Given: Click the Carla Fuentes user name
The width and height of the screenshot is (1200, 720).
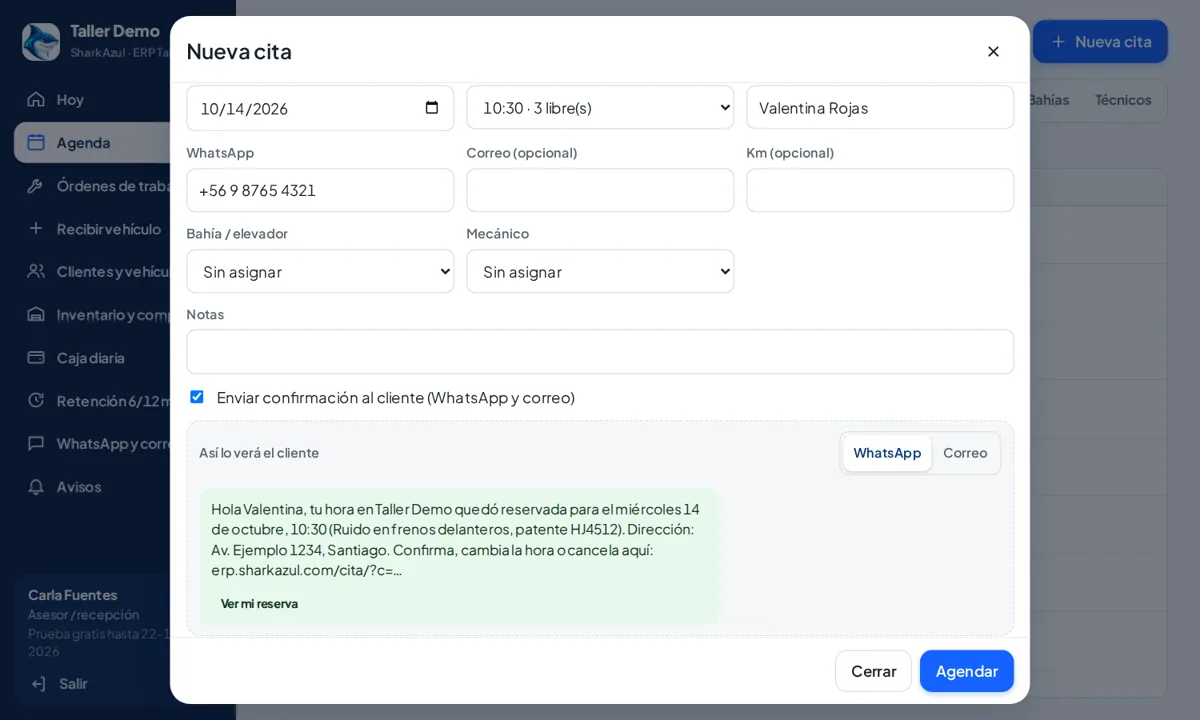Looking at the screenshot, I should coord(72,595).
